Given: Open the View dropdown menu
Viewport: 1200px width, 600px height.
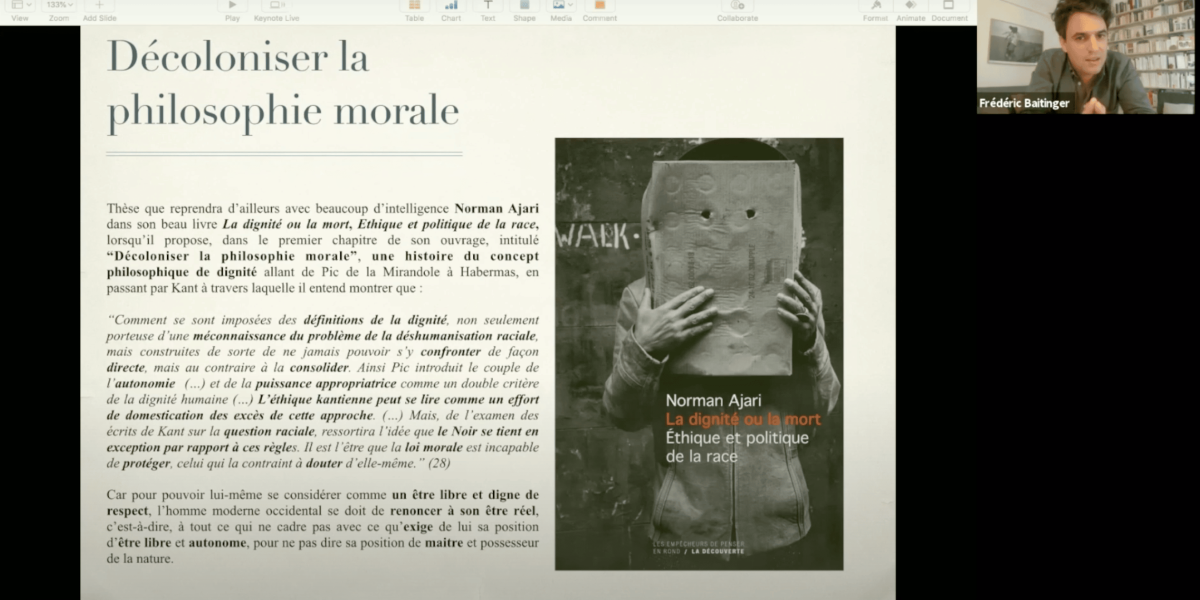Looking at the screenshot, I should (20, 6).
